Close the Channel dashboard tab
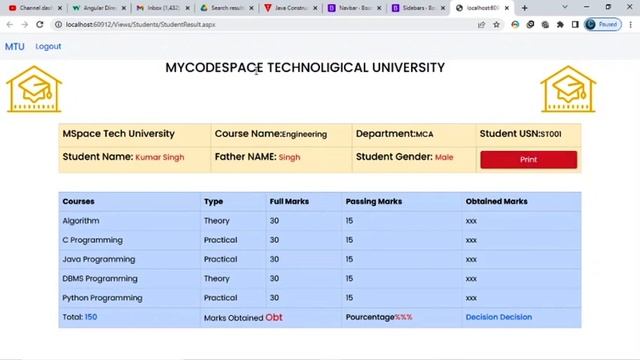This screenshot has width=640, height=360. tap(60, 8)
